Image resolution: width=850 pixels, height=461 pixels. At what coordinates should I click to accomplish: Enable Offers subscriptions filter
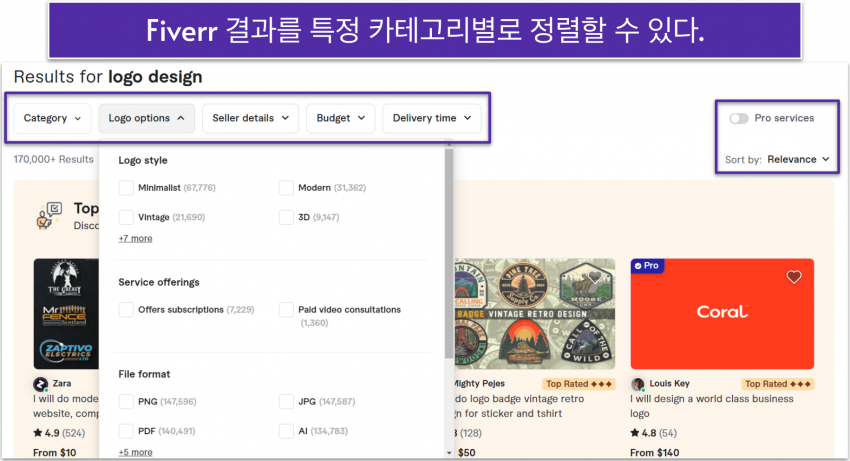[x=126, y=310]
